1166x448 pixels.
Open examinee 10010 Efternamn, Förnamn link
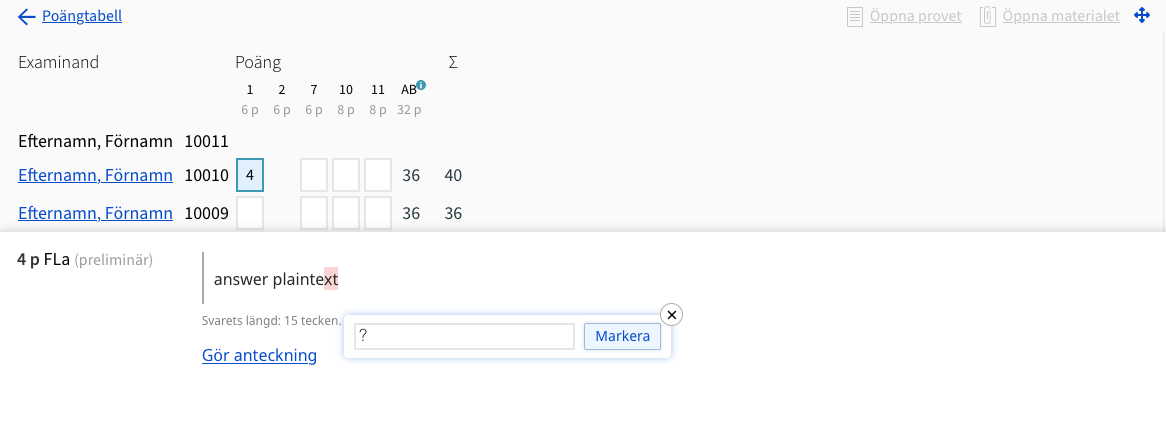click(95, 176)
